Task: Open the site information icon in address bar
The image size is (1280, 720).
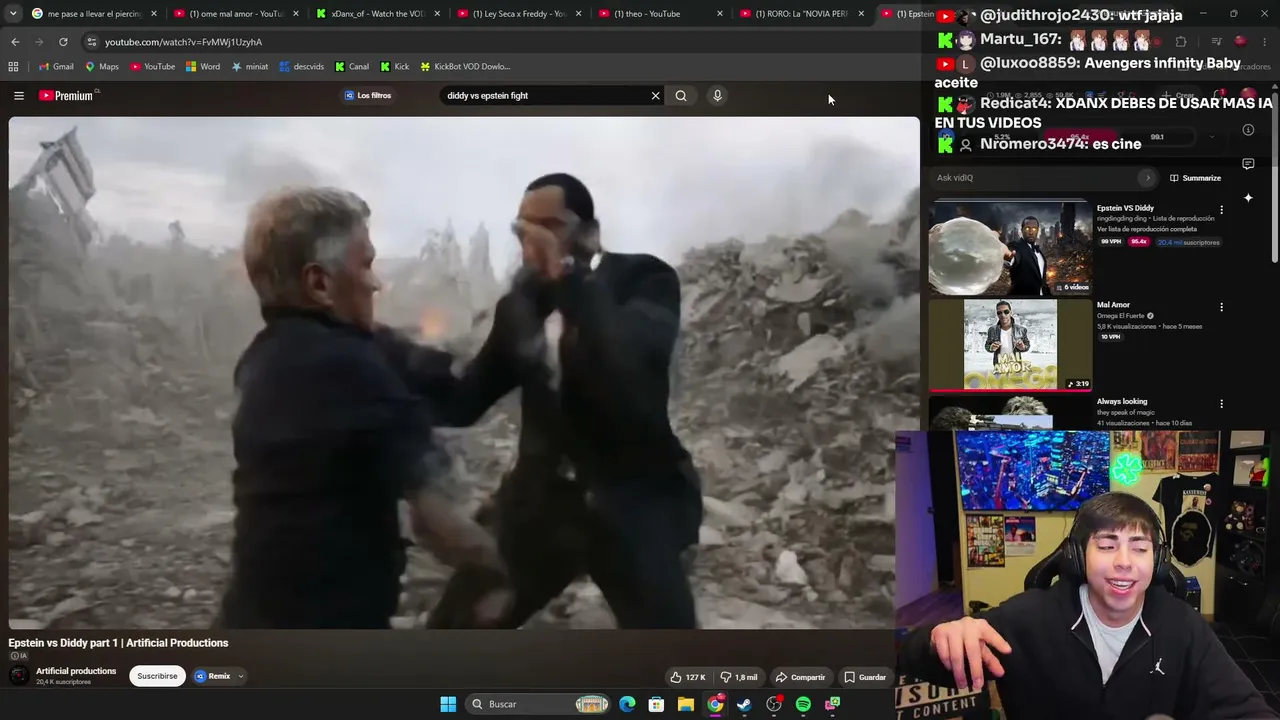Action: pos(92,42)
